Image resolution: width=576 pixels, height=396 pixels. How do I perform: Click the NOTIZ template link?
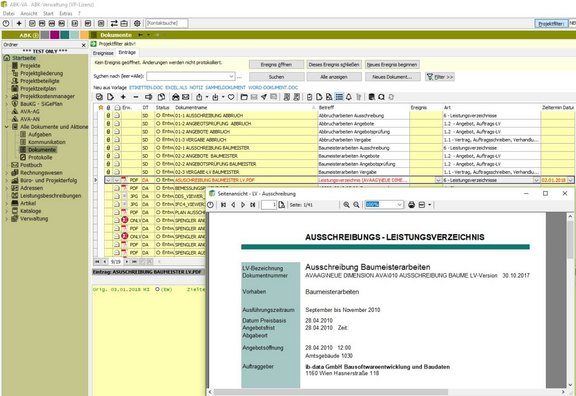(x=196, y=87)
